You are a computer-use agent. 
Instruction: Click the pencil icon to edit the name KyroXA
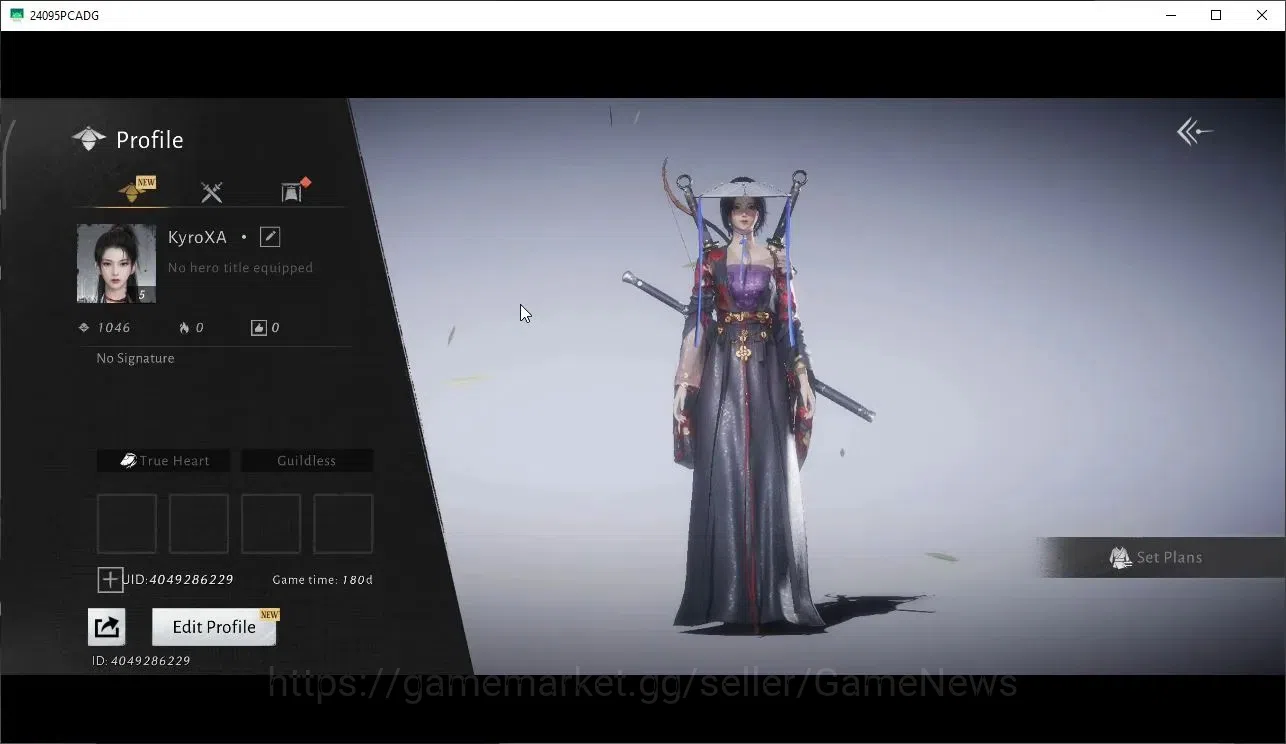(x=270, y=237)
